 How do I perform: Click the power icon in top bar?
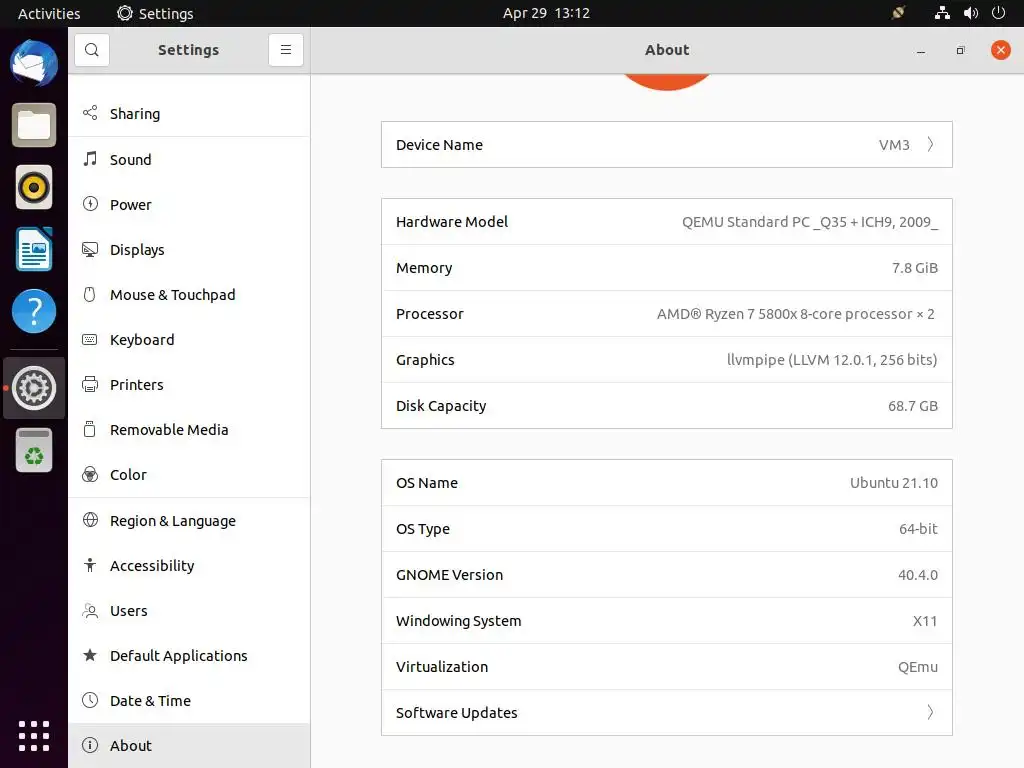point(999,13)
